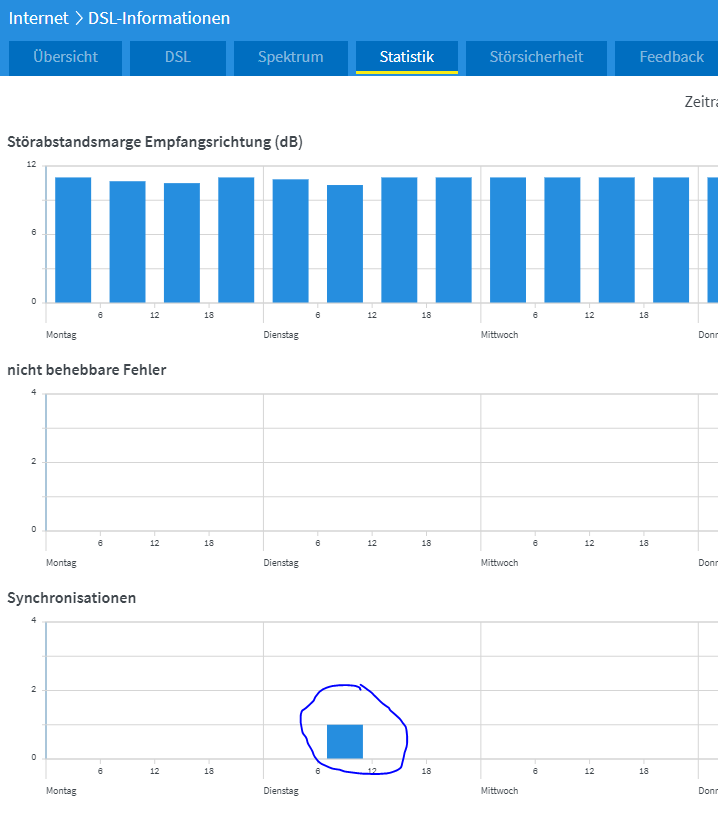Viewport: 718px width, 819px height.
Task: Click the active Statistik tab
Action: (406, 57)
